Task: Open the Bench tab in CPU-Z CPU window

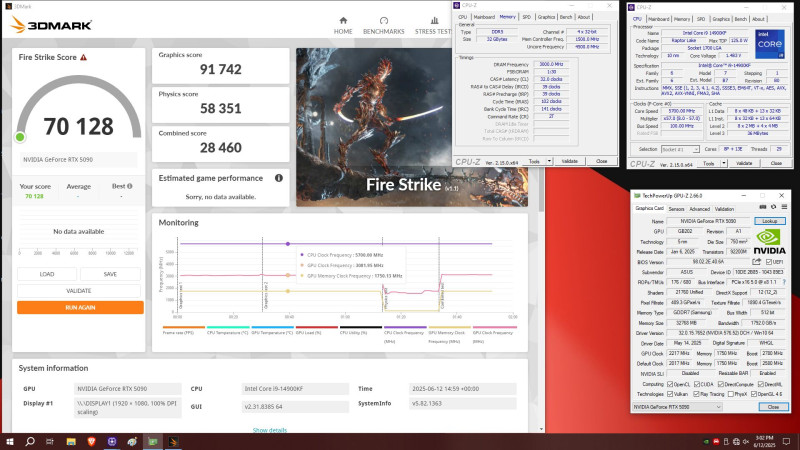Action: 740,19
